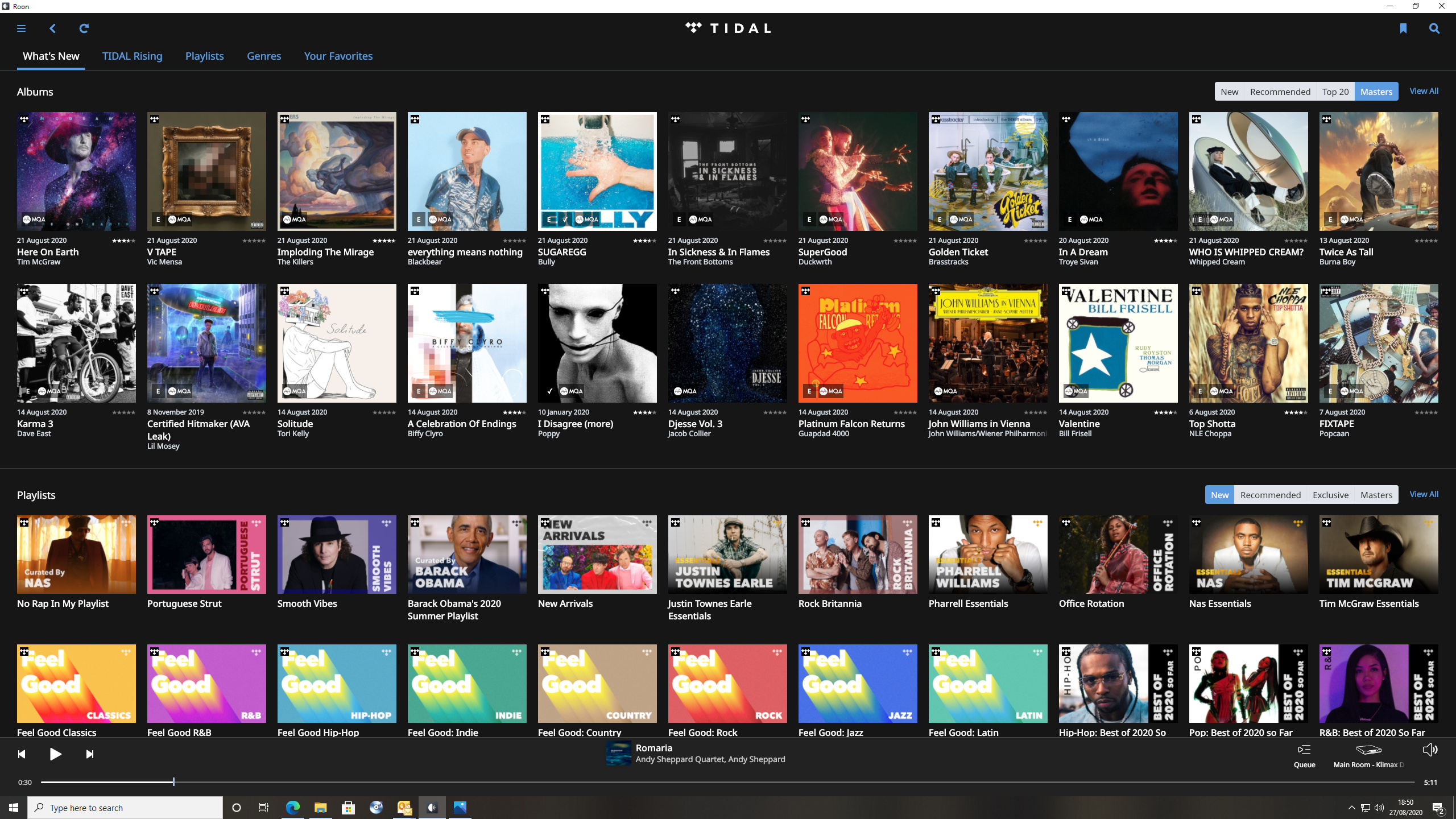Seek within the track progress bar
The width and height of the screenshot is (1456, 819).
[x=727, y=783]
